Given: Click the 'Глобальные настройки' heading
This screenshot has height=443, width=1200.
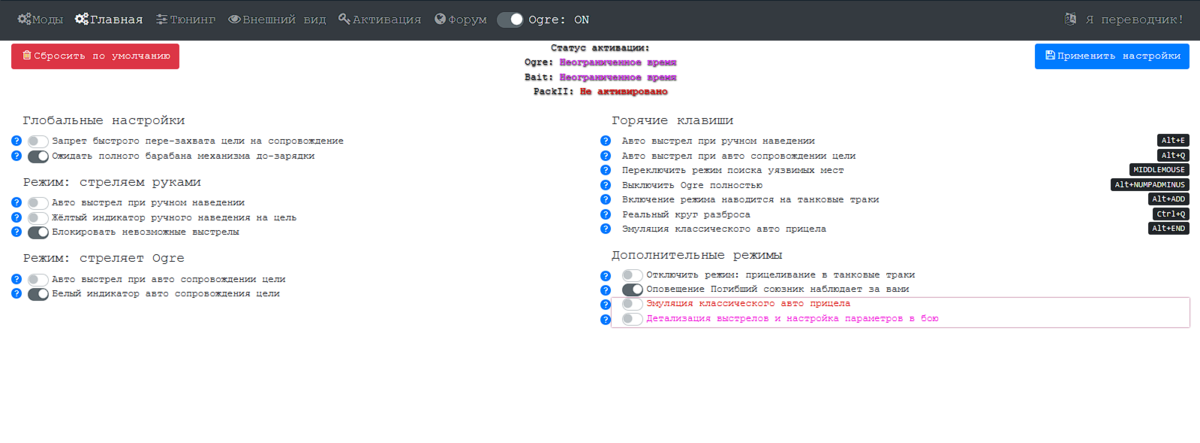Looking at the screenshot, I should (104, 121).
